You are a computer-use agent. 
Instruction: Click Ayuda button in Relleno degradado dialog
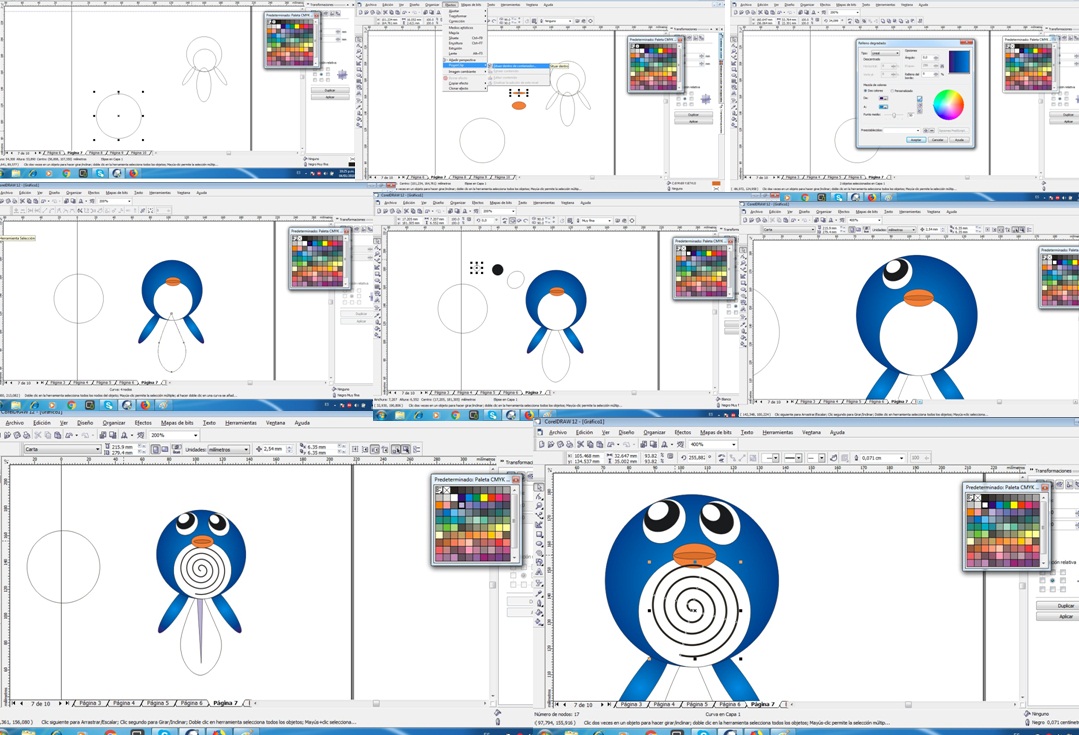coord(959,140)
